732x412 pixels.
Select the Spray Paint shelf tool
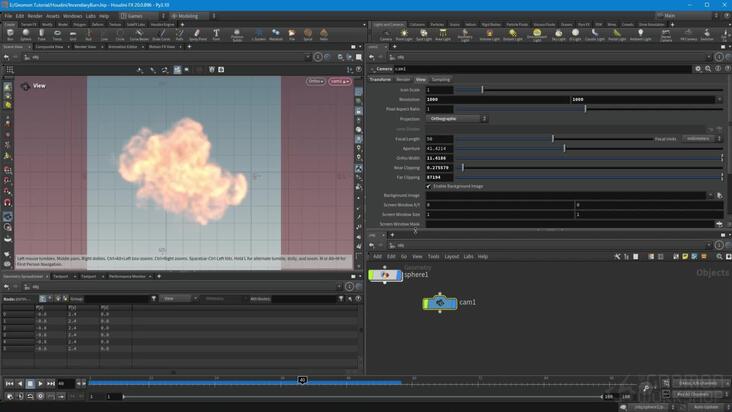[197, 35]
